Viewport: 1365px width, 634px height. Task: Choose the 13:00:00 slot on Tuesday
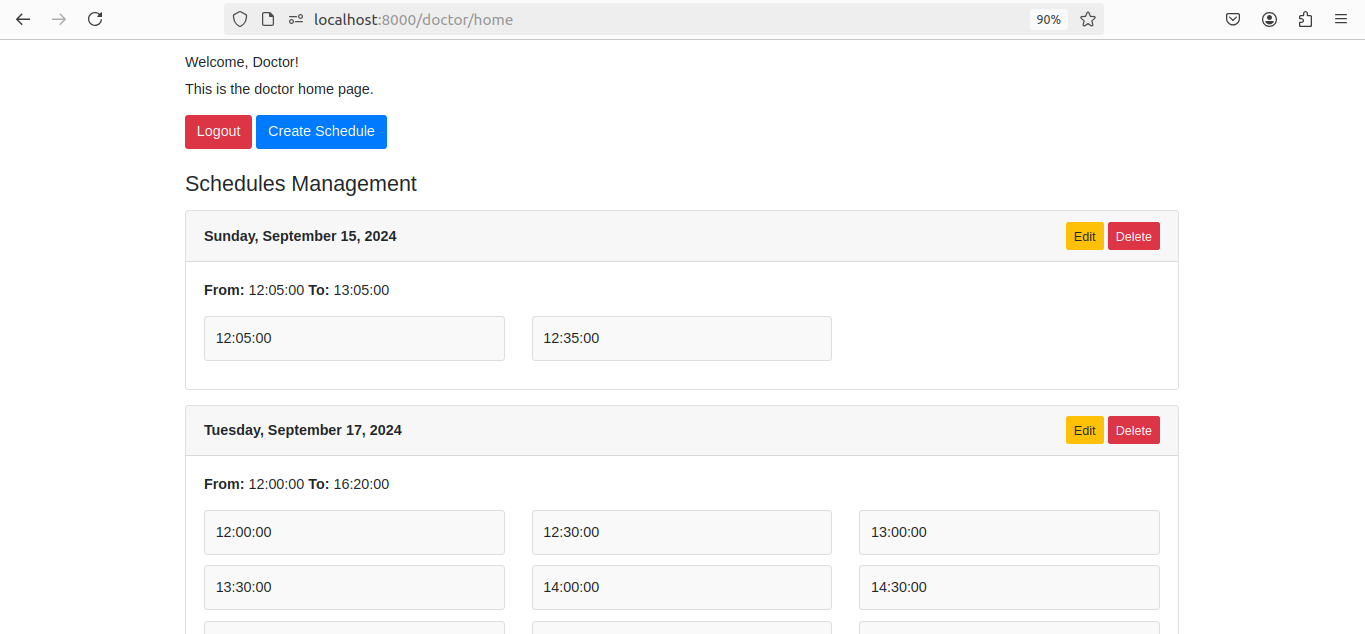point(1008,532)
